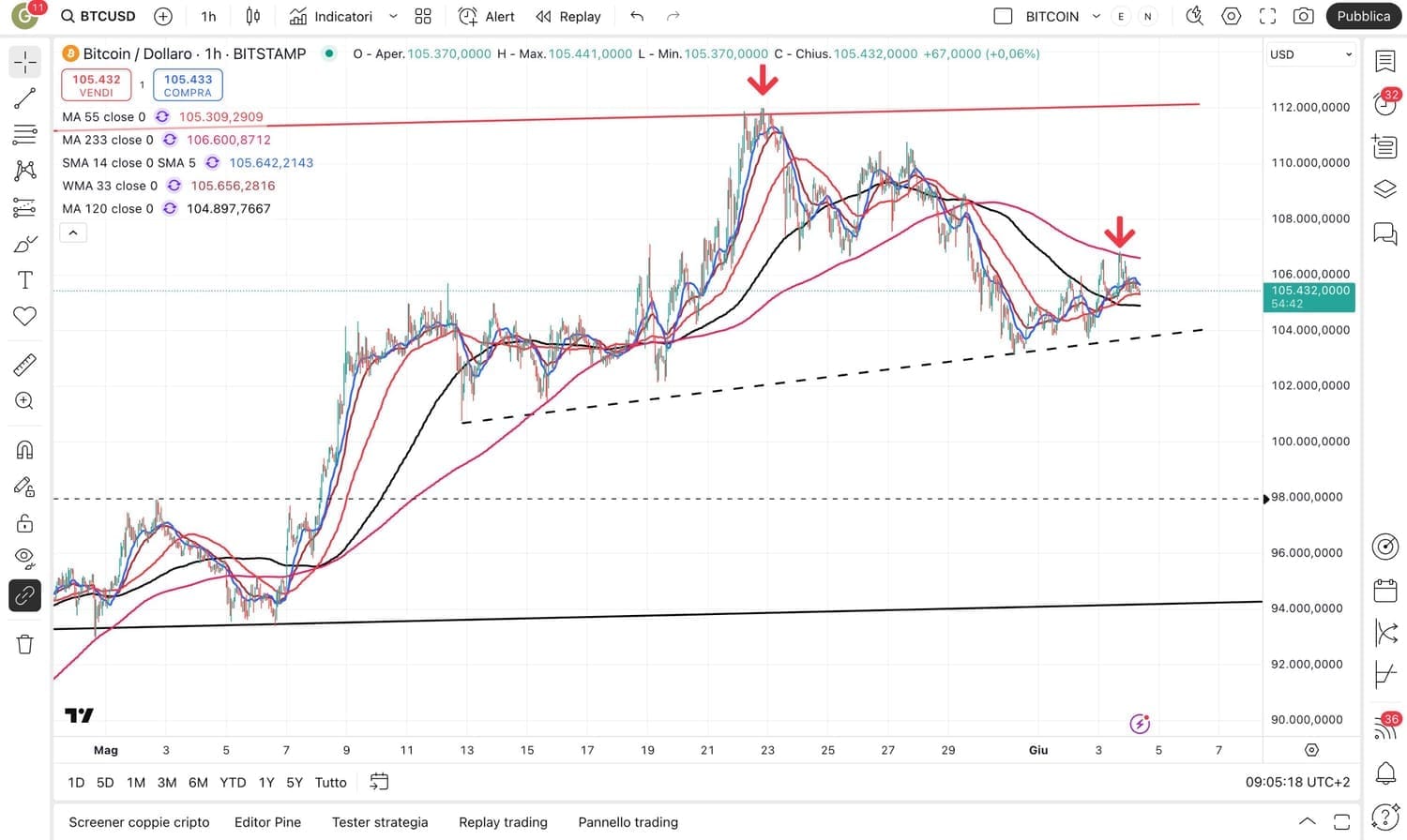Hide all drawings with eye icon
Screen dimensions: 1407x840
[25, 559]
